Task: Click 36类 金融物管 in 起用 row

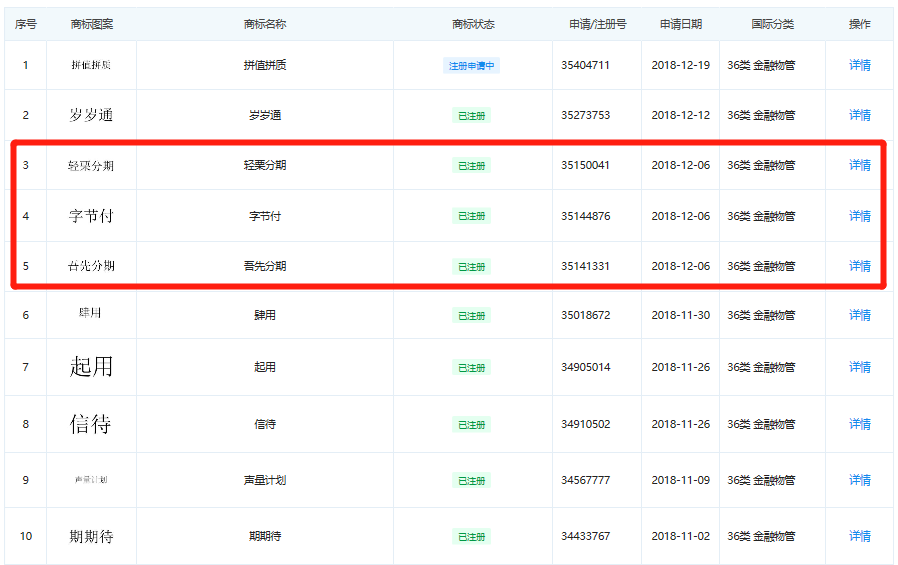Action: [761, 367]
